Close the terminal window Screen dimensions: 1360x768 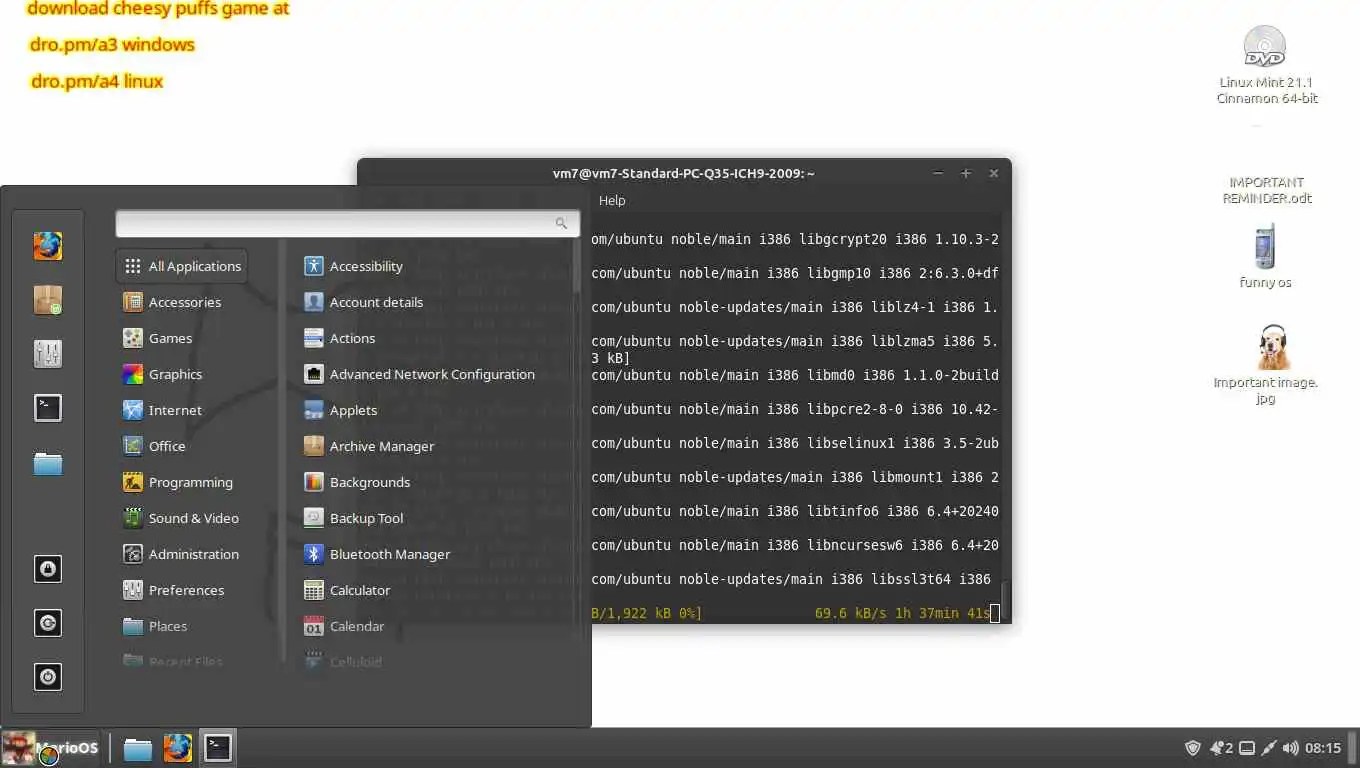click(x=994, y=173)
